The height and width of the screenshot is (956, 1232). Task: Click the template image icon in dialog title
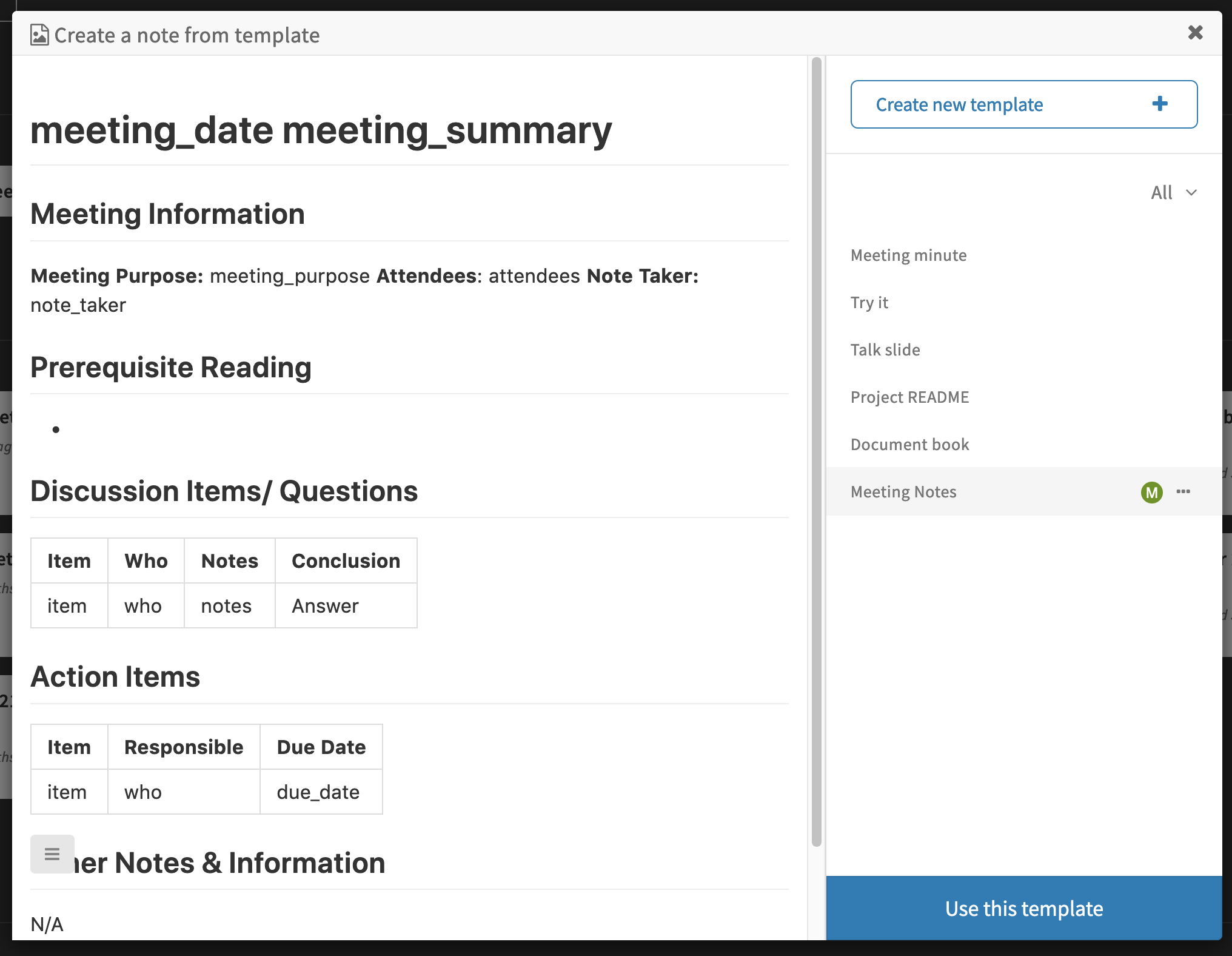tap(39, 35)
